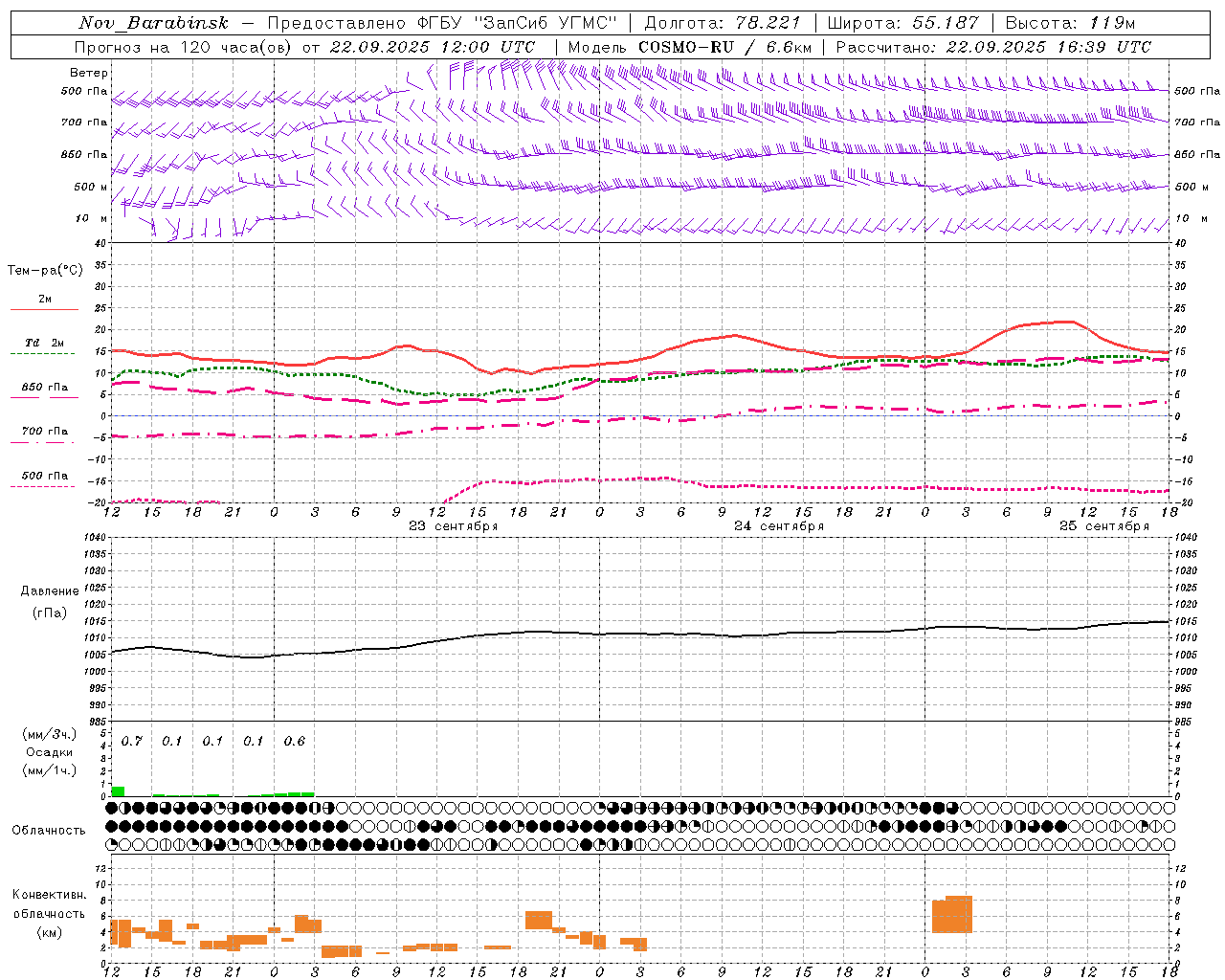Click the green dashed Td legend line sample
1225x980 pixels.
coord(42,354)
